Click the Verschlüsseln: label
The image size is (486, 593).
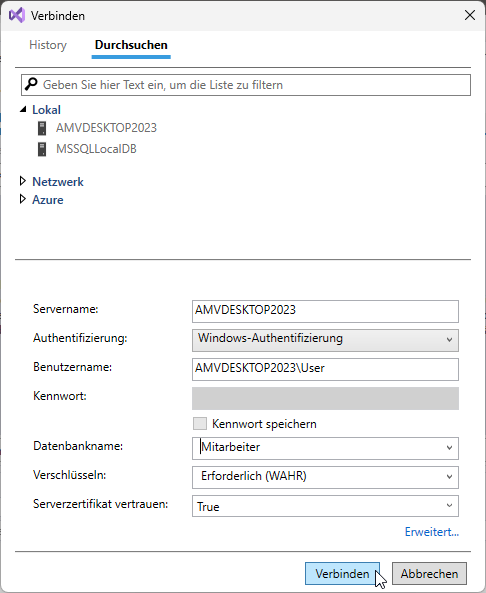pyautogui.click(x=70, y=475)
